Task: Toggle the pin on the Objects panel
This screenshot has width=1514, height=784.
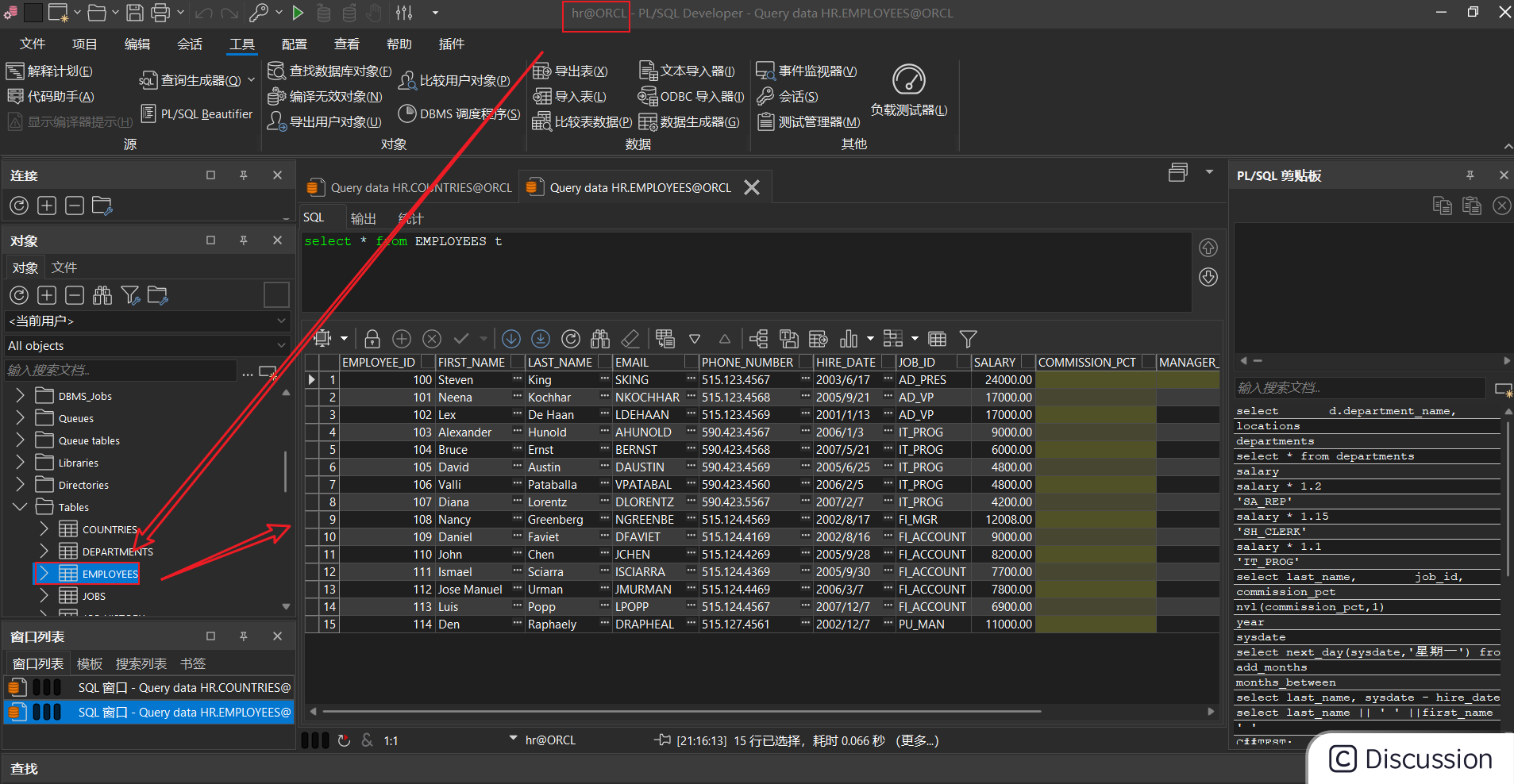Action: point(244,240)
